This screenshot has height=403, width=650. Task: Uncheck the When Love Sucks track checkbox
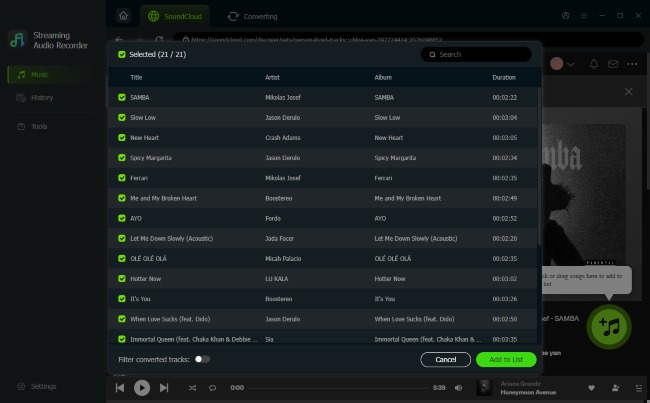[x=121, y=319]
